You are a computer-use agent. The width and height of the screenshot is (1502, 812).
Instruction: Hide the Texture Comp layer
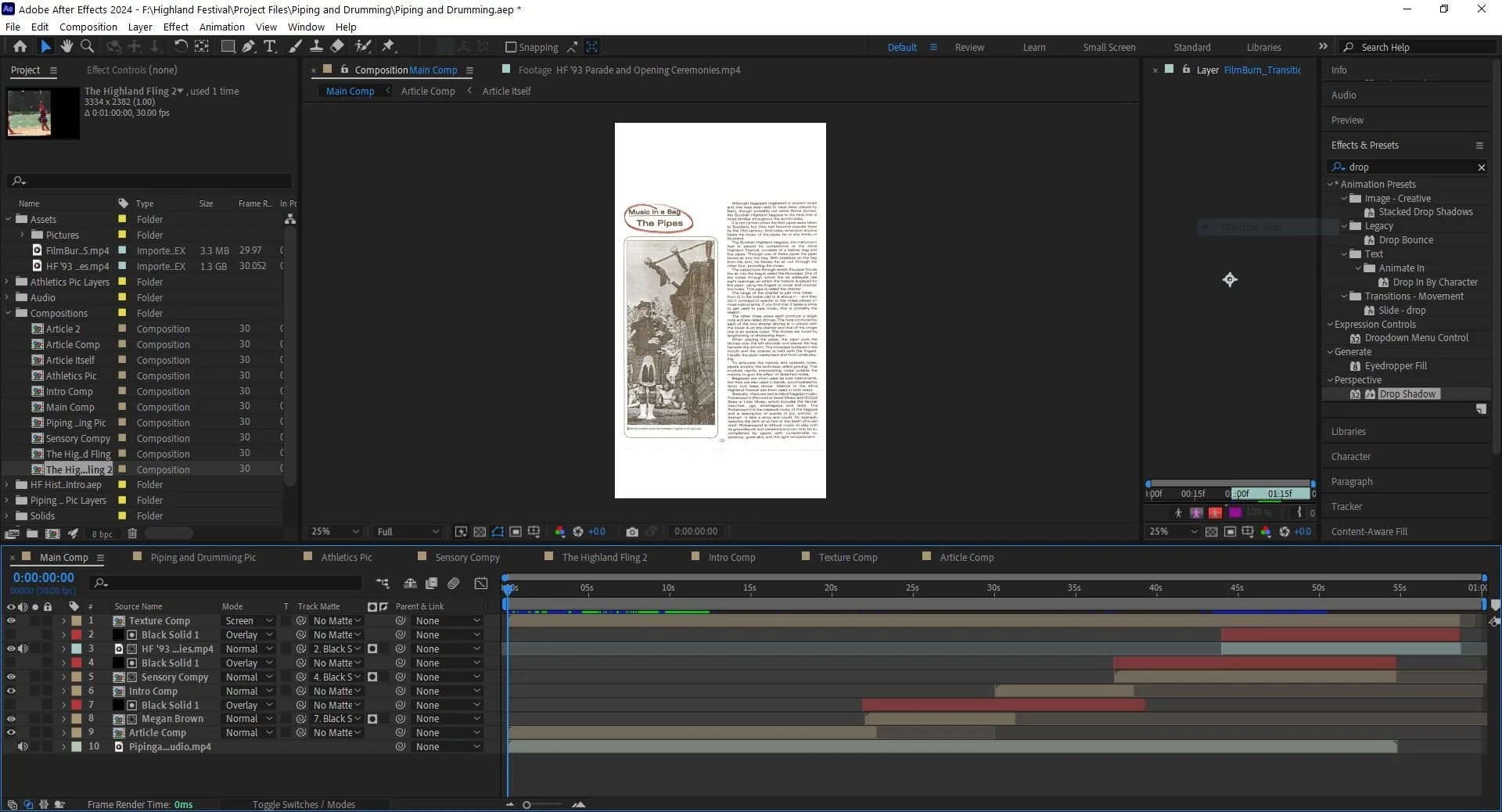(x=11, y=621)
